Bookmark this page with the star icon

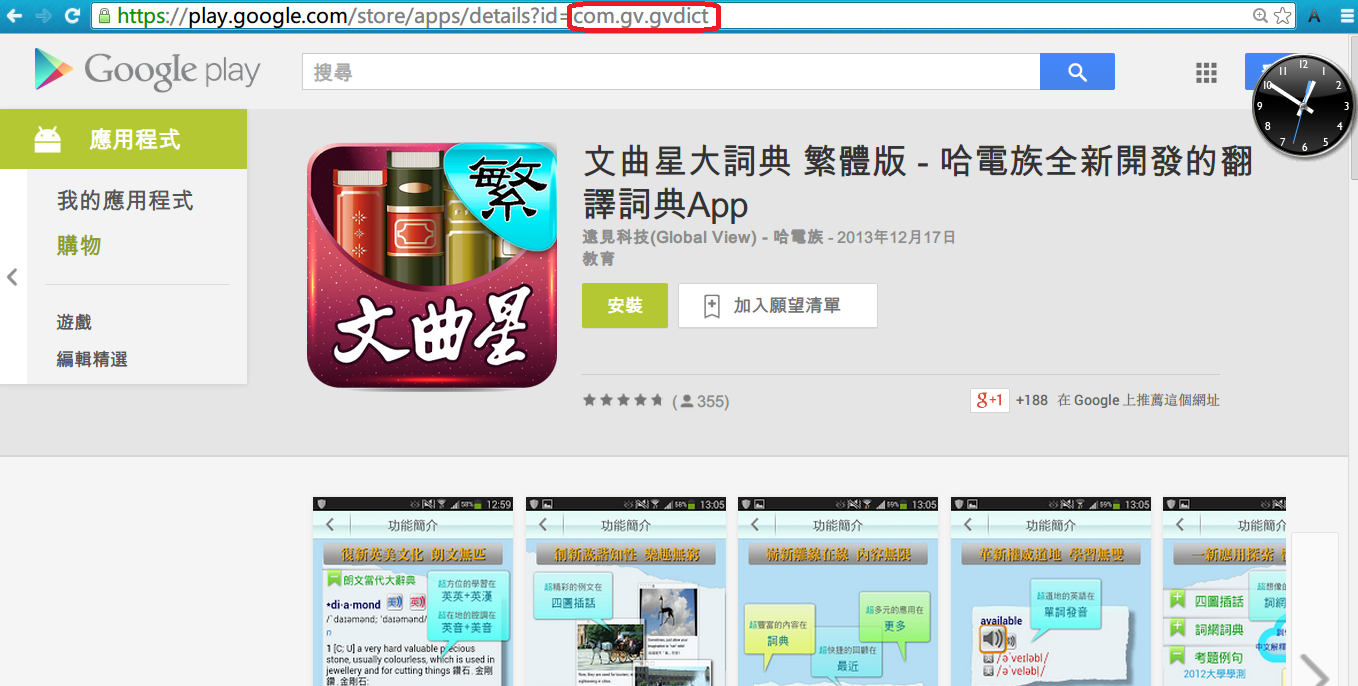[1283, 16]
